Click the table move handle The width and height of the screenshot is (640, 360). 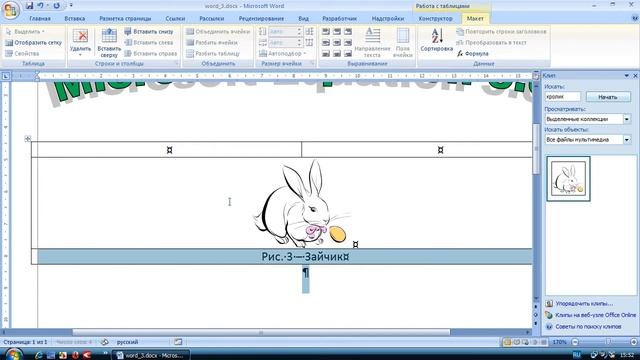click(28, 139)
